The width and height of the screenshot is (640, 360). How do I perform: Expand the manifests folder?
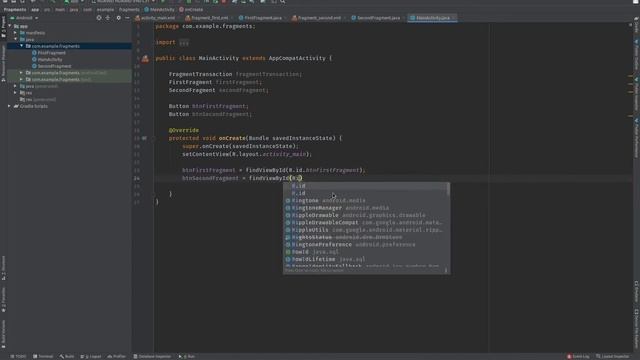coord(16,33)
